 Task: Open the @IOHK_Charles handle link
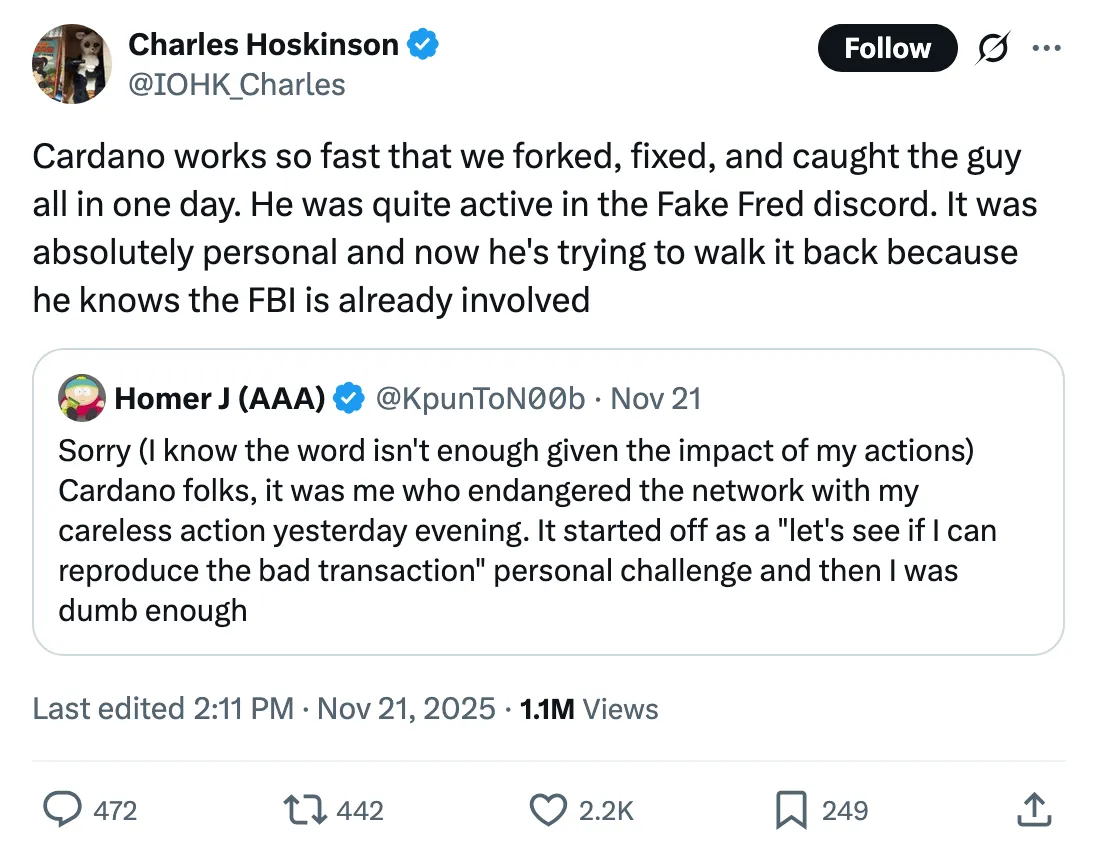(x=237, y=84)
